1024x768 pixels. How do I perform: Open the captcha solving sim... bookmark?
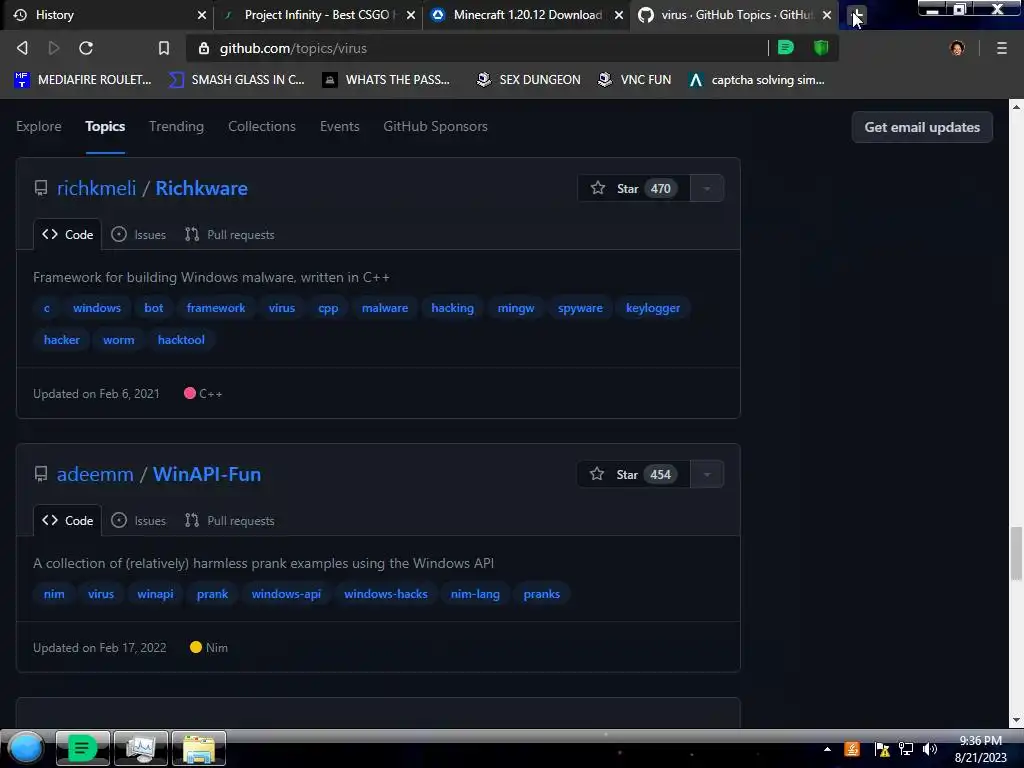pos(758,80)
